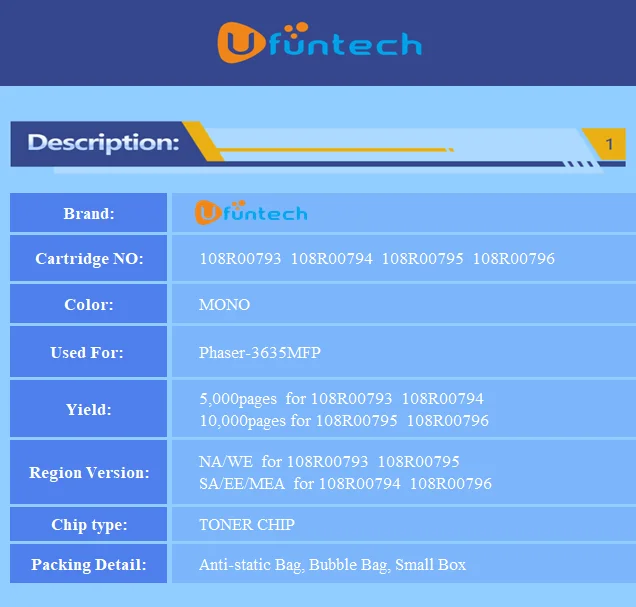The height and width of the screenshot is (607, 636).
Task: Click the TONER CHIP value
Action: click(247, 525)
